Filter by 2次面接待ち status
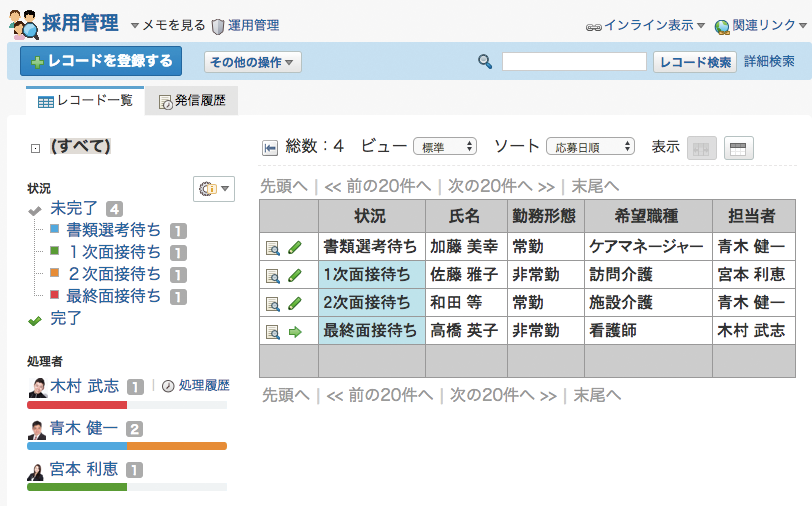 (113, 273)
